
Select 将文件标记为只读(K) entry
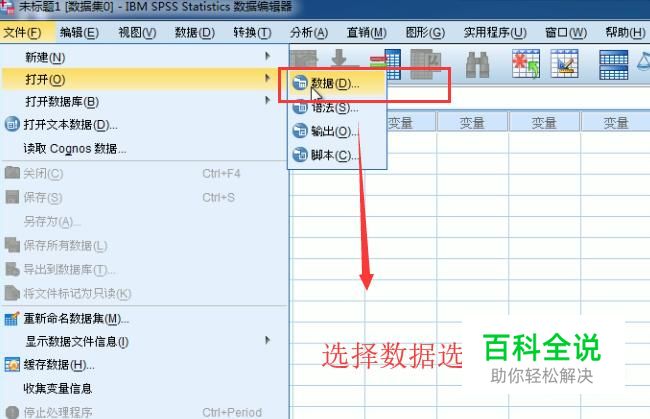pos(144,293)
